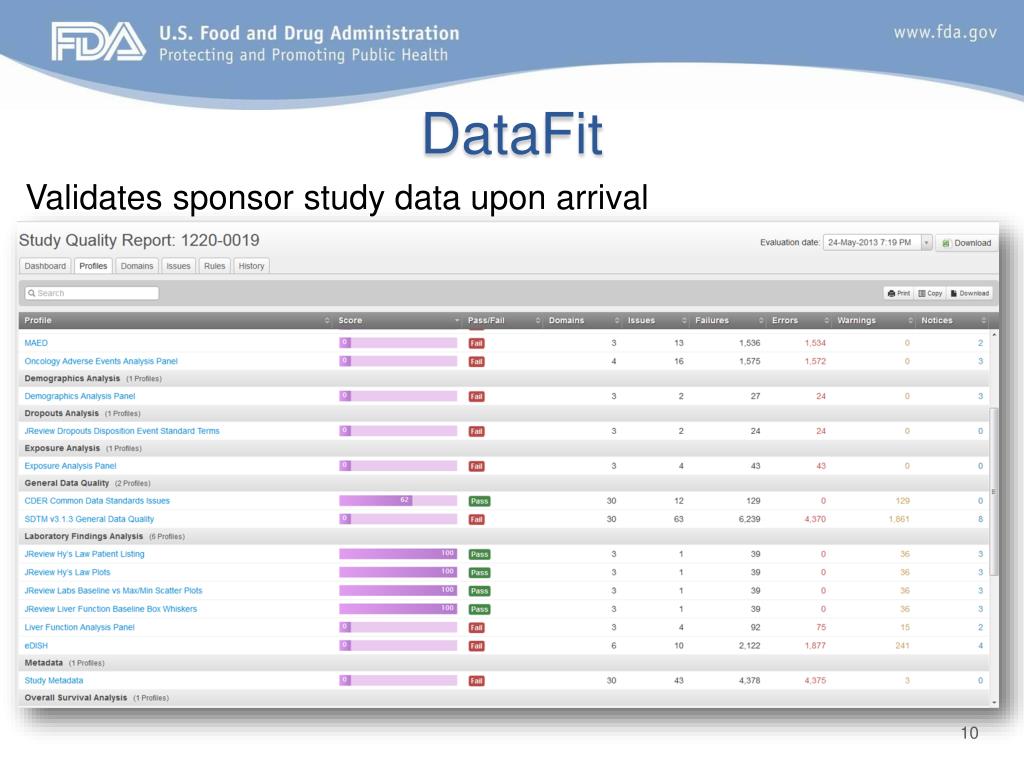Open JReview Liver Function Baseline Box Whiskers
The height and width of the screenshot is (768, 1024).
coord(111,609)
